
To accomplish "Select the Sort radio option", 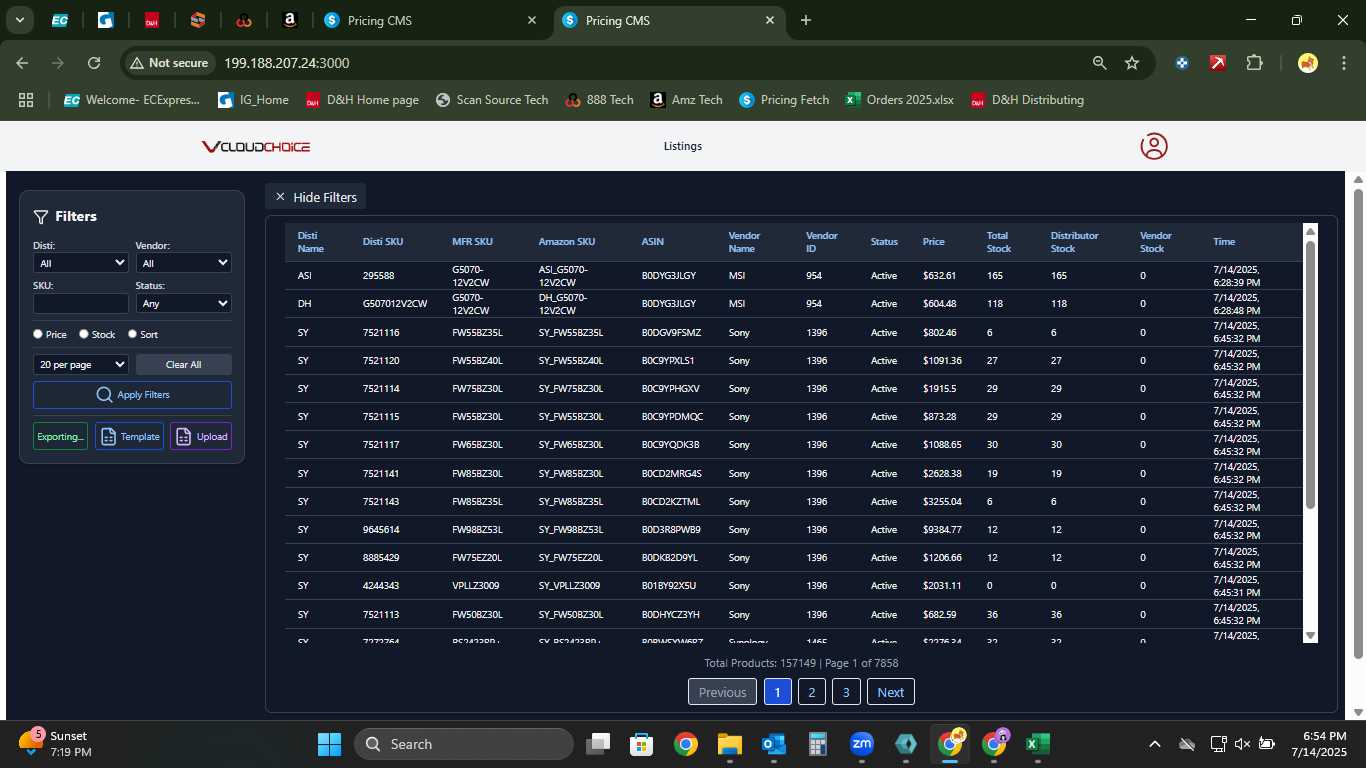I will [x=132, y=334].
